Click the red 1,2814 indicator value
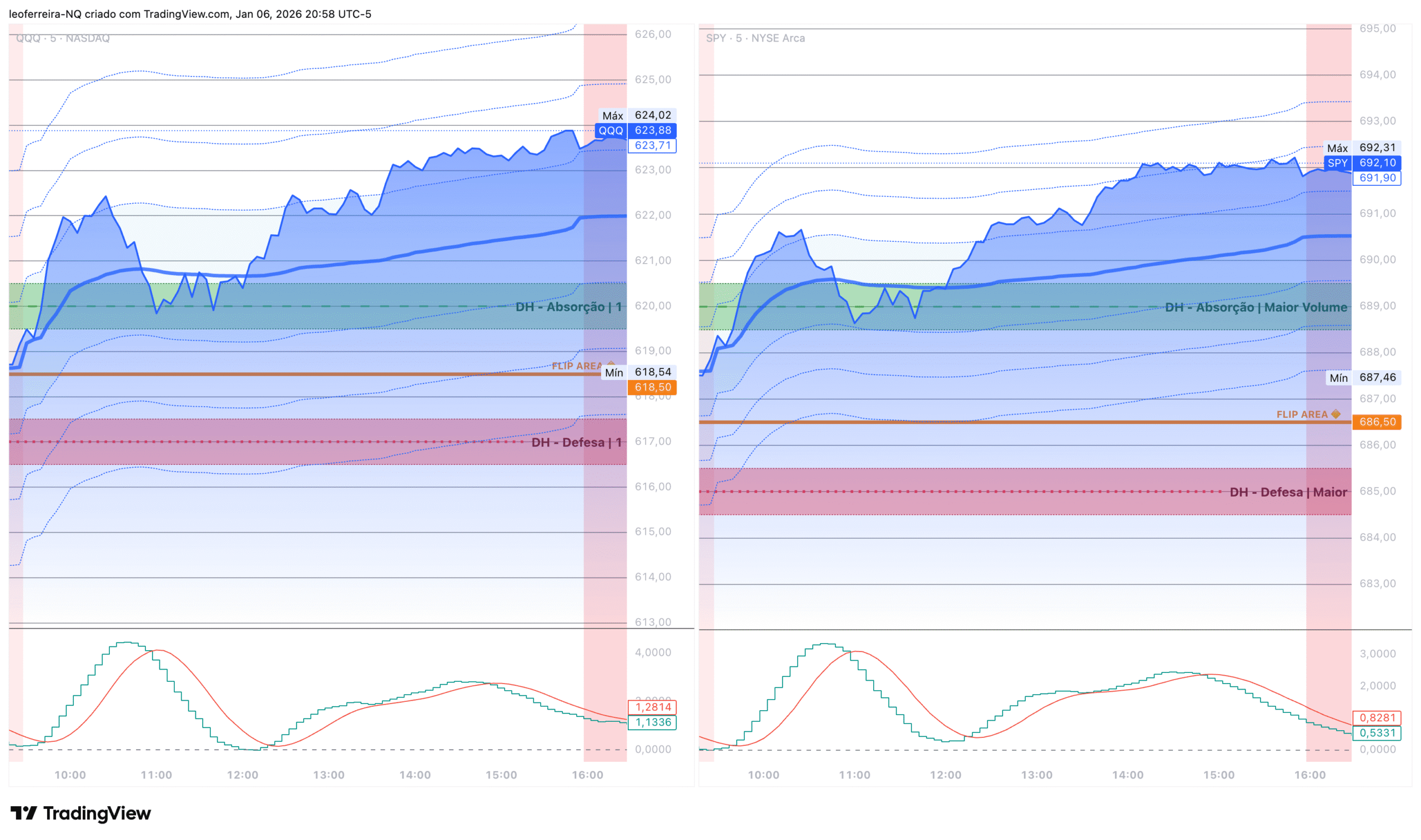 652,707
